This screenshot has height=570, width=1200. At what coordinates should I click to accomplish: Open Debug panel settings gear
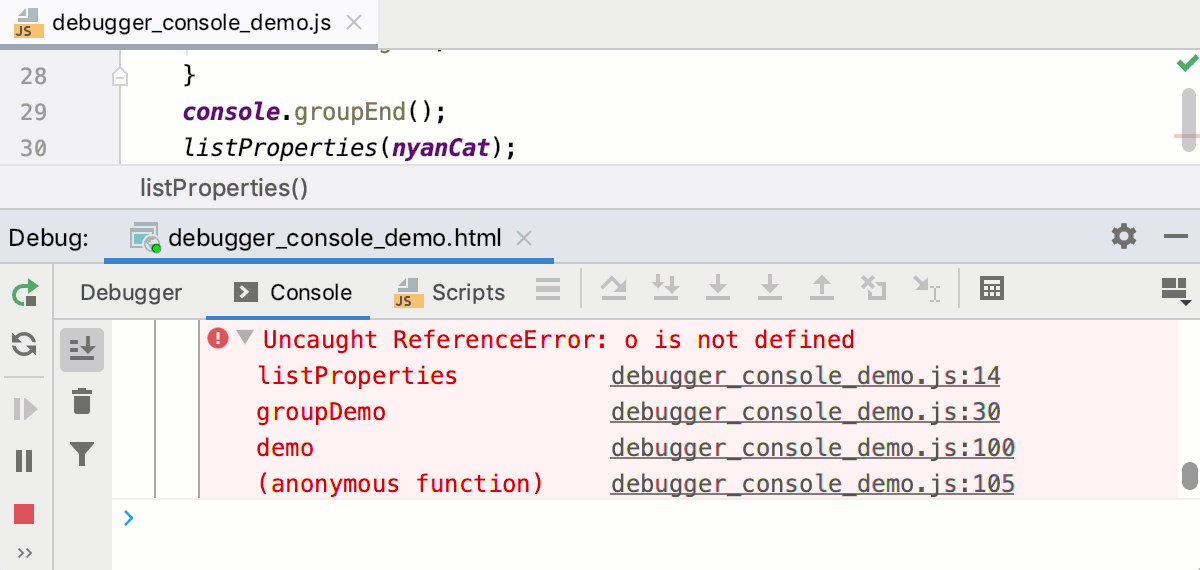point(1124,237)
